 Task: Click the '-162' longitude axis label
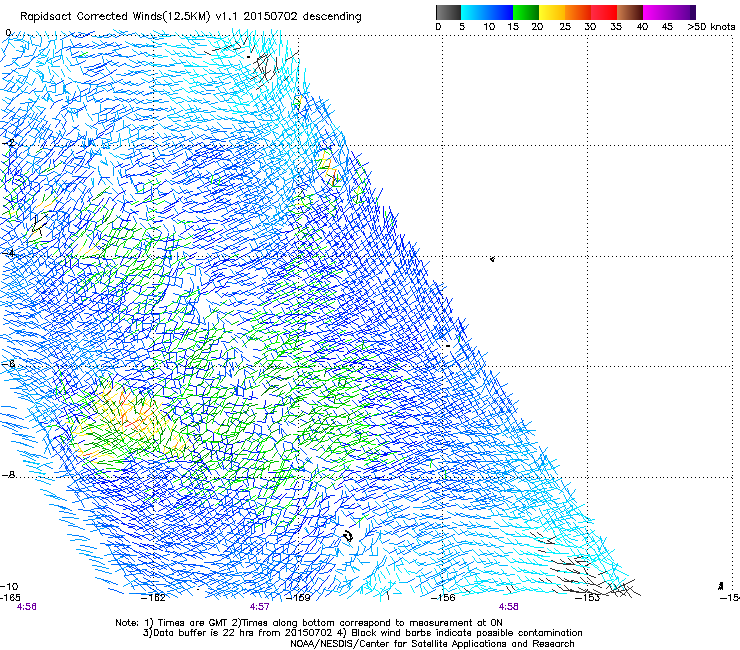[x=154, y=598]
